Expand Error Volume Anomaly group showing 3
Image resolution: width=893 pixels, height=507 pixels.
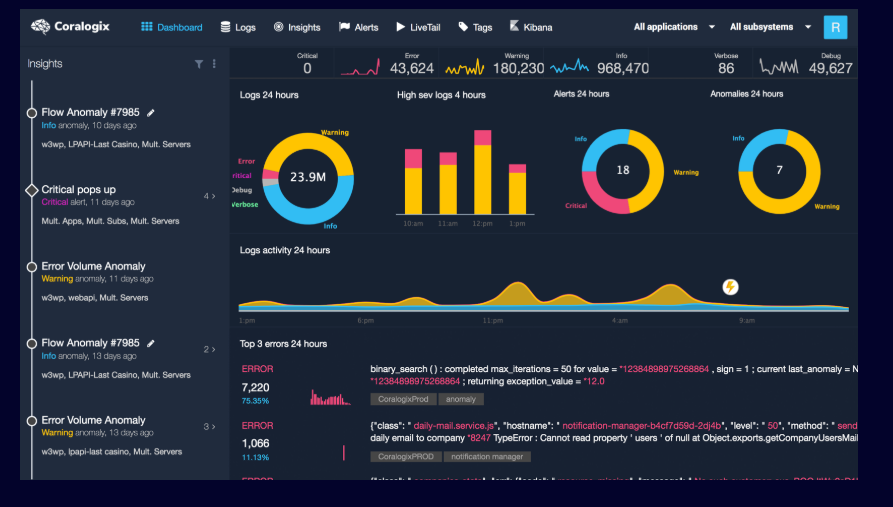[x=210, y=426]
